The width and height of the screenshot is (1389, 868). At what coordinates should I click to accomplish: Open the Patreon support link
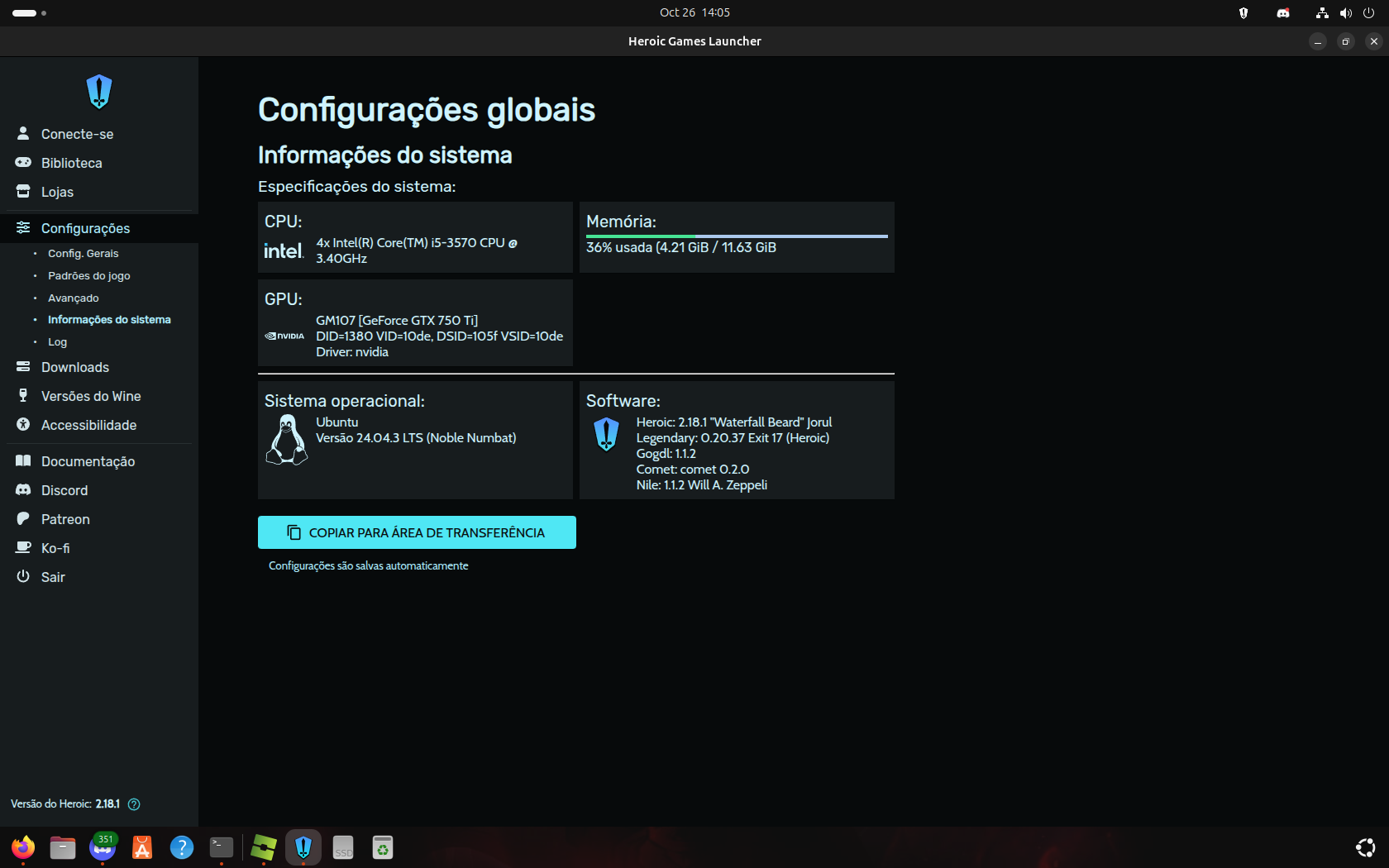[x=65, y=519]
